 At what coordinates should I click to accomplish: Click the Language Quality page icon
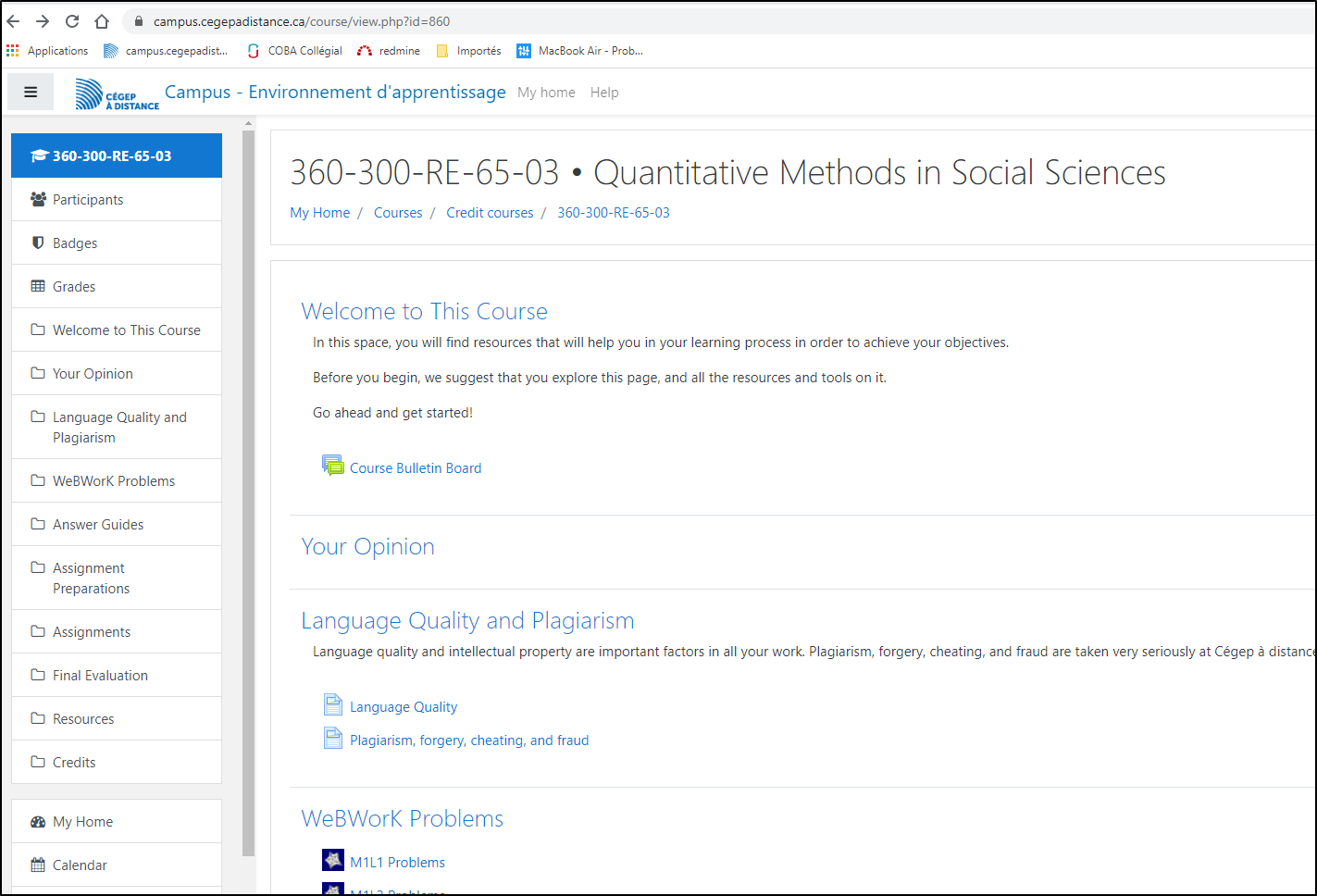[x=333, y=705]
